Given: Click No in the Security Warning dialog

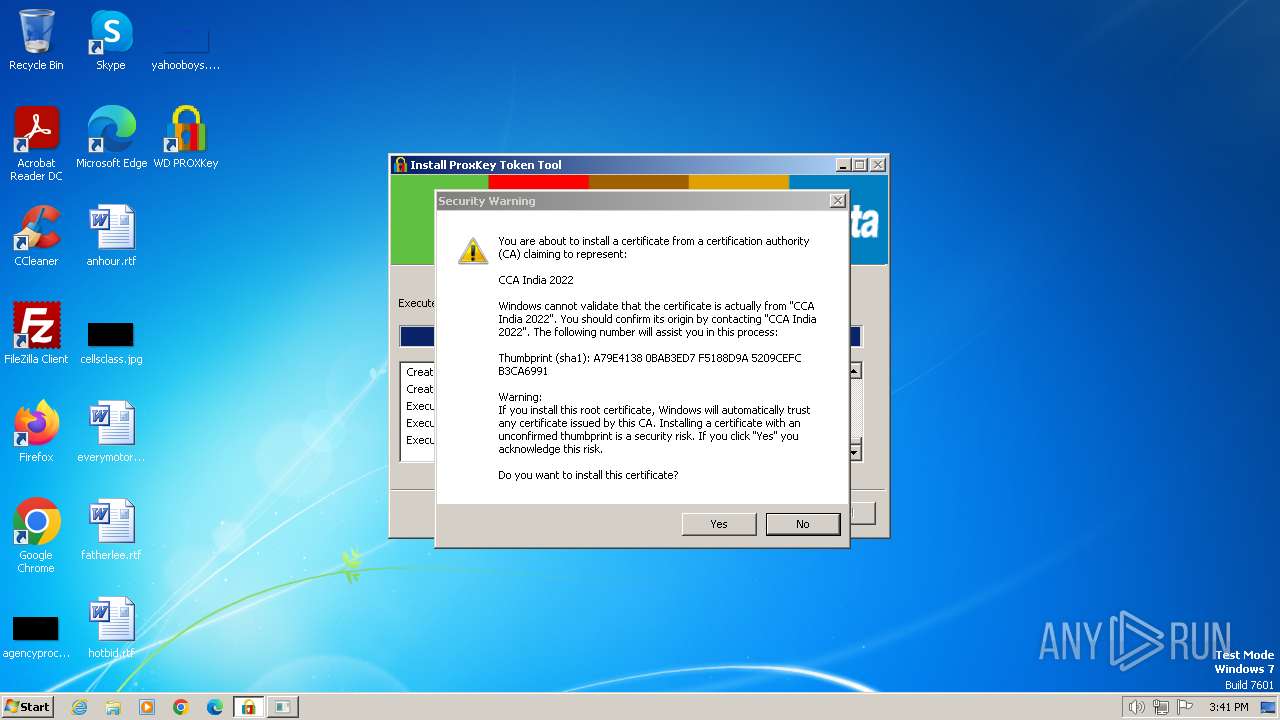Looking at the screenshot, I should [x=802, y=524].
